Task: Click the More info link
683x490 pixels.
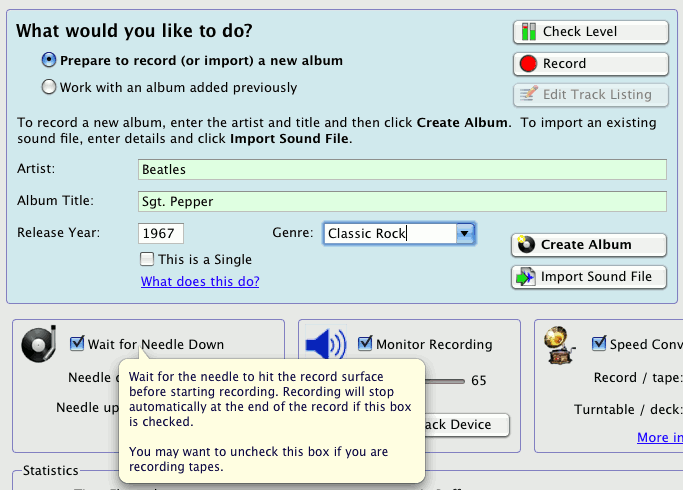Action: click(x=659, y=438)
